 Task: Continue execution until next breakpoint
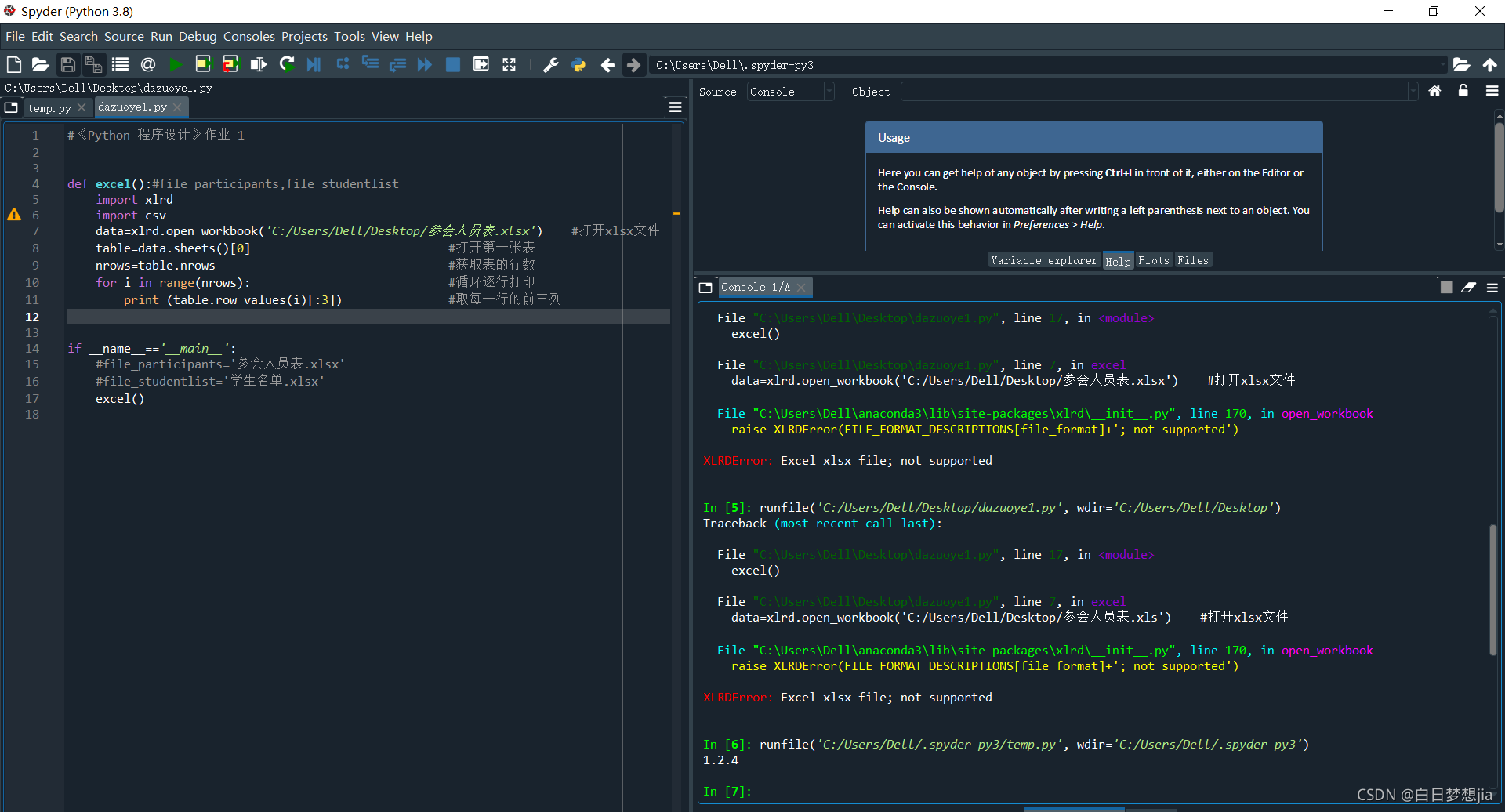pyautogui.click(x=425, y=64)
